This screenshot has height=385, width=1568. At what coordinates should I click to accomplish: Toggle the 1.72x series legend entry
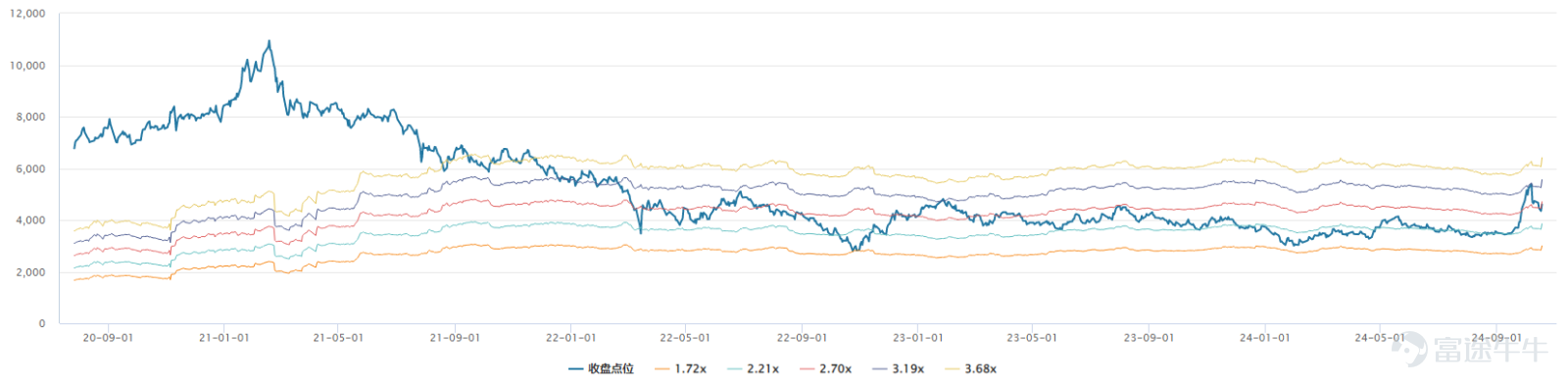point(681,369)
